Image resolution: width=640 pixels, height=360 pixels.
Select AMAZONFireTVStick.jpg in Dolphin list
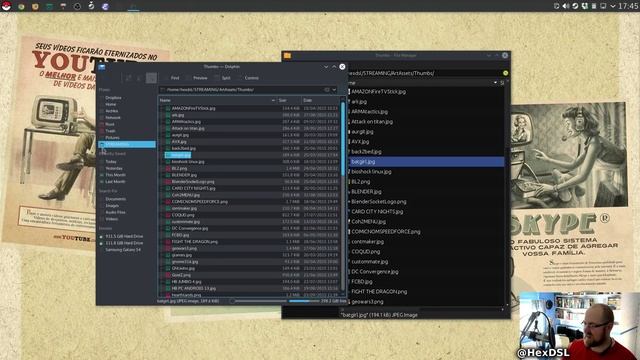[x=193, y=109]
